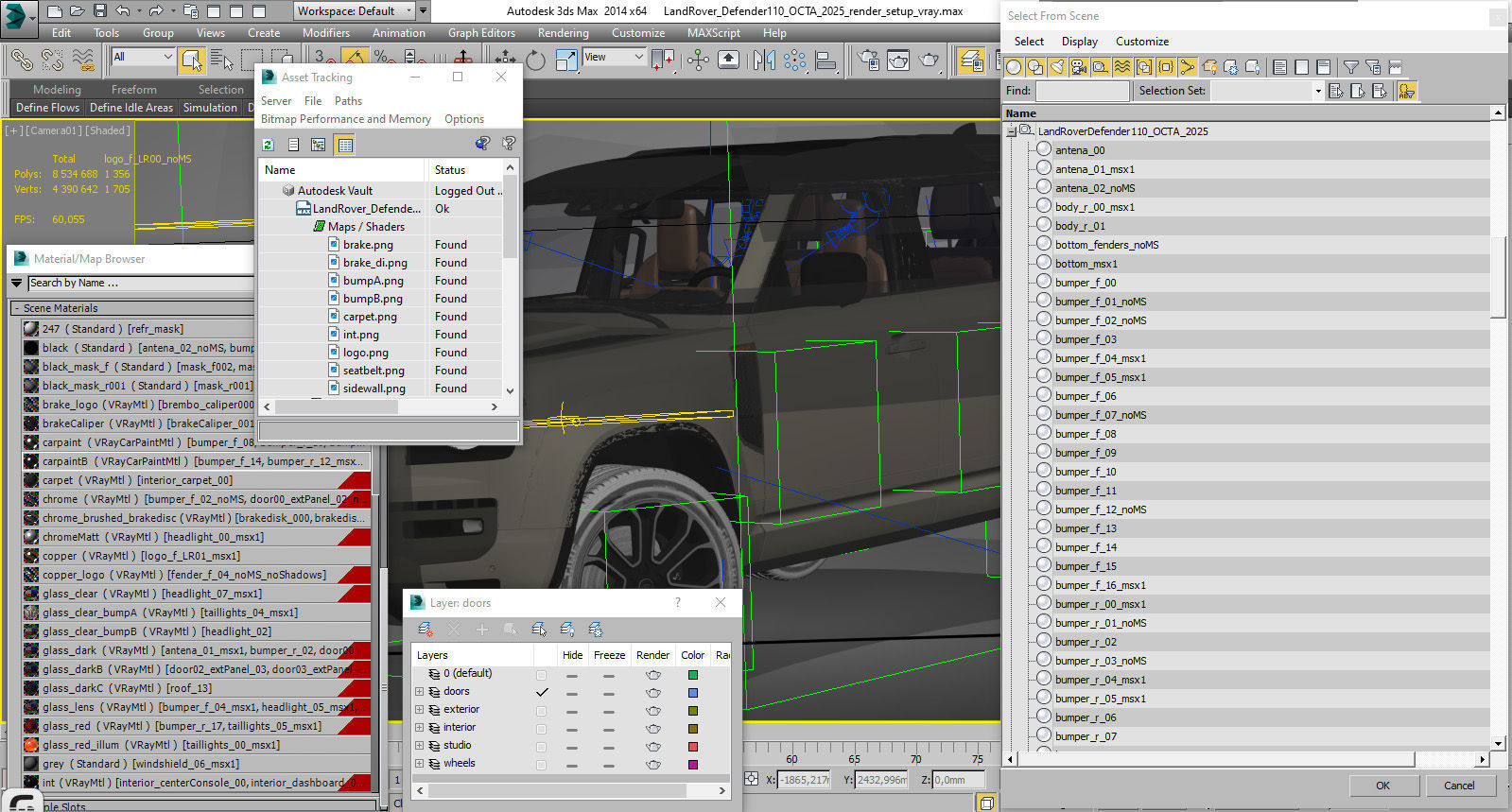Click freeze/unfreeze all layers icon
Image resolution: width=1512 pixels, height=812 pixels.
pyautogui.click(x=596, y=630)
